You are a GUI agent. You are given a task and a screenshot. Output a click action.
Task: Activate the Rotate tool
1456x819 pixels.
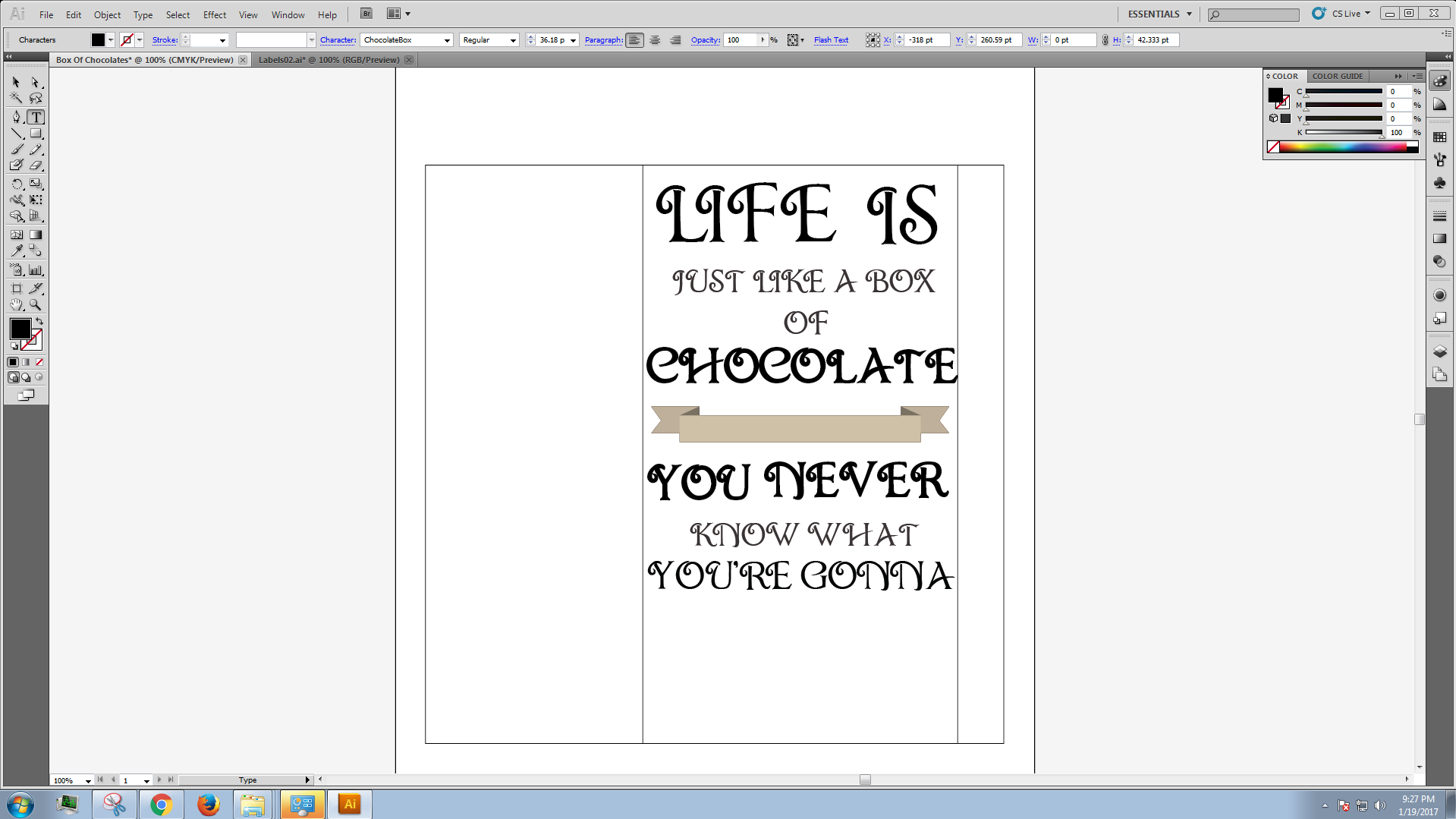[16, 184]
